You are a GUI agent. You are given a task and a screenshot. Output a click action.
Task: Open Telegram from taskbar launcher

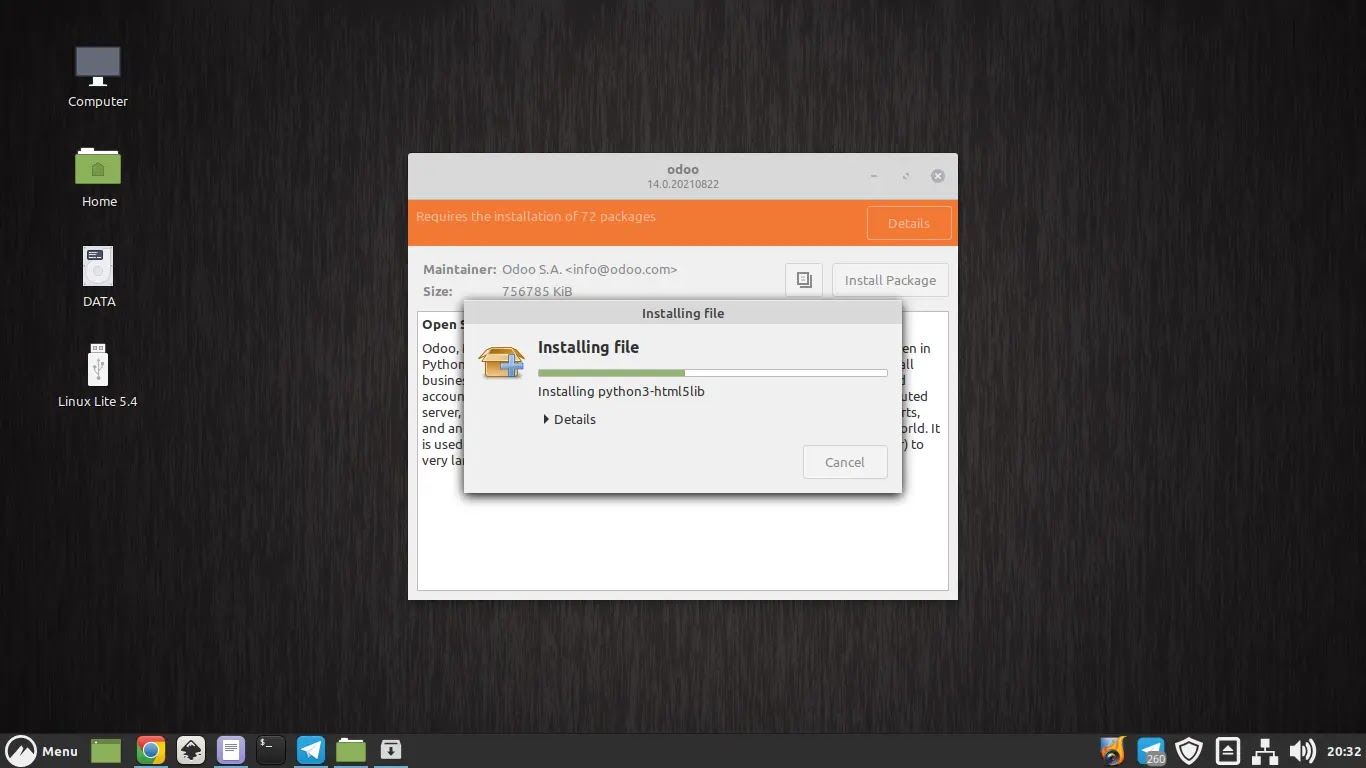click(x=311, y=750)
